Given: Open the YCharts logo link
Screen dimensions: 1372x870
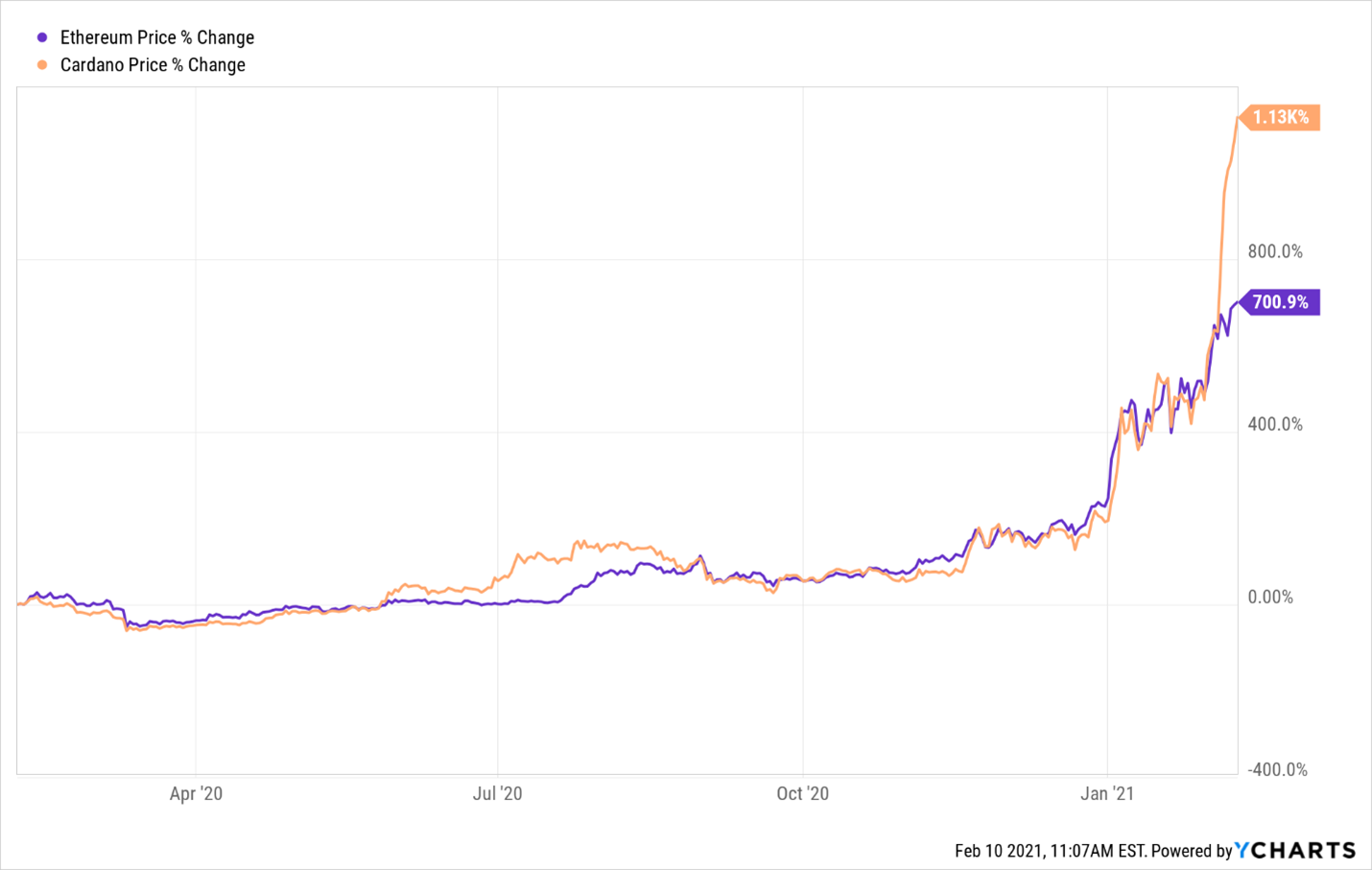Looking at the screenshot, I should [1295, 850].
